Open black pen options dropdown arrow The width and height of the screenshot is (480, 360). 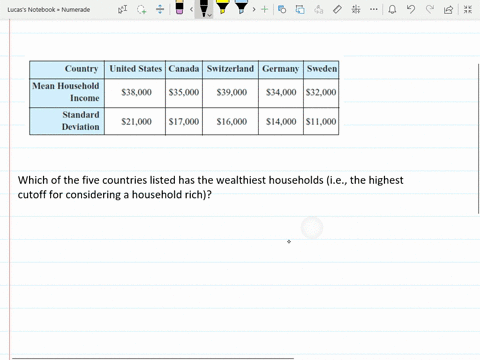click(209, 15)
